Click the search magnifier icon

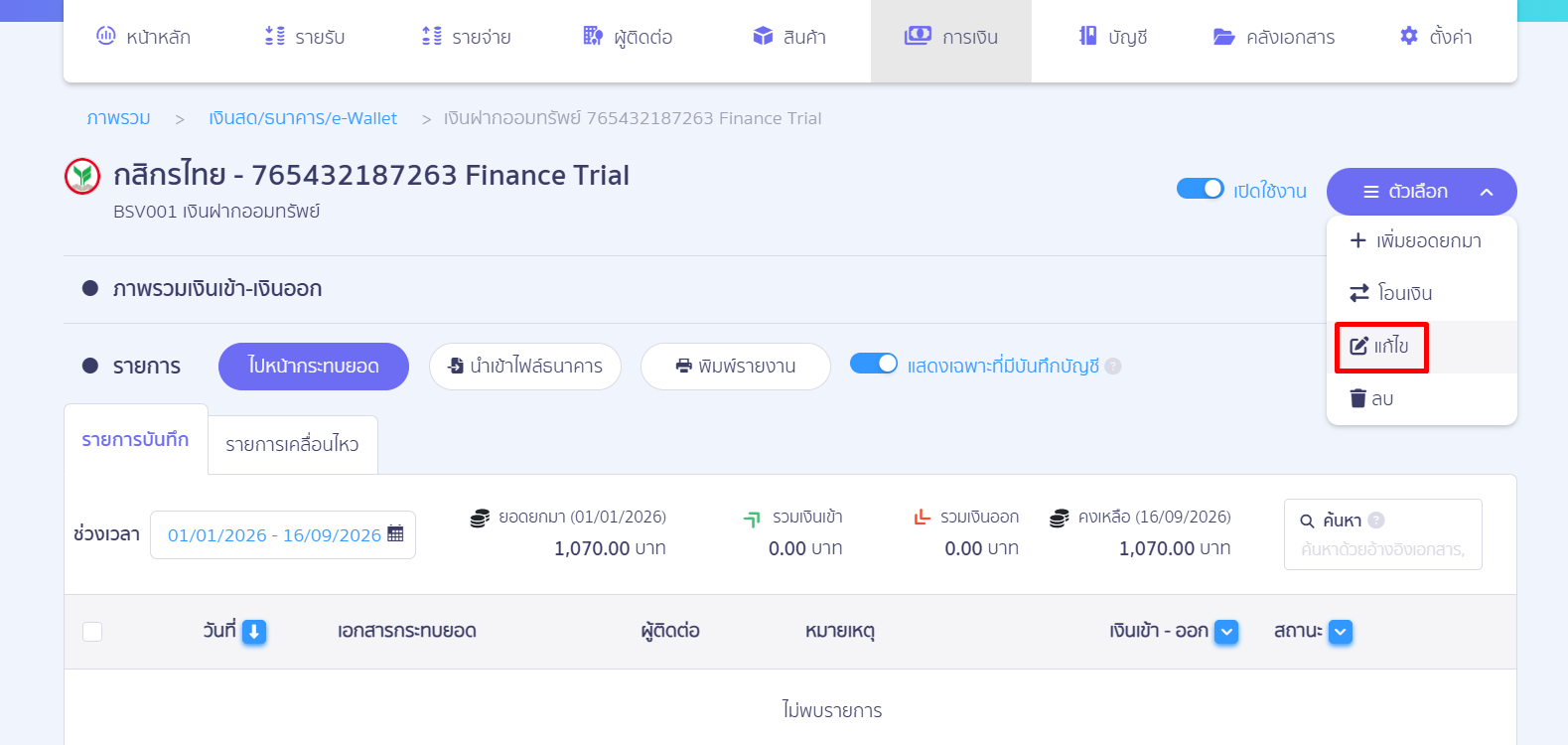(1307, 521)
